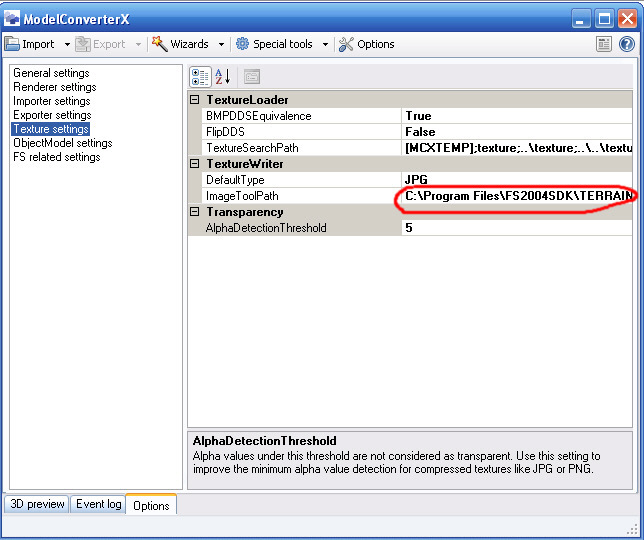Select Texture settings in the list
Image resolution: width=644 pixels, height=540 pixels.
(x=51, y=129)
